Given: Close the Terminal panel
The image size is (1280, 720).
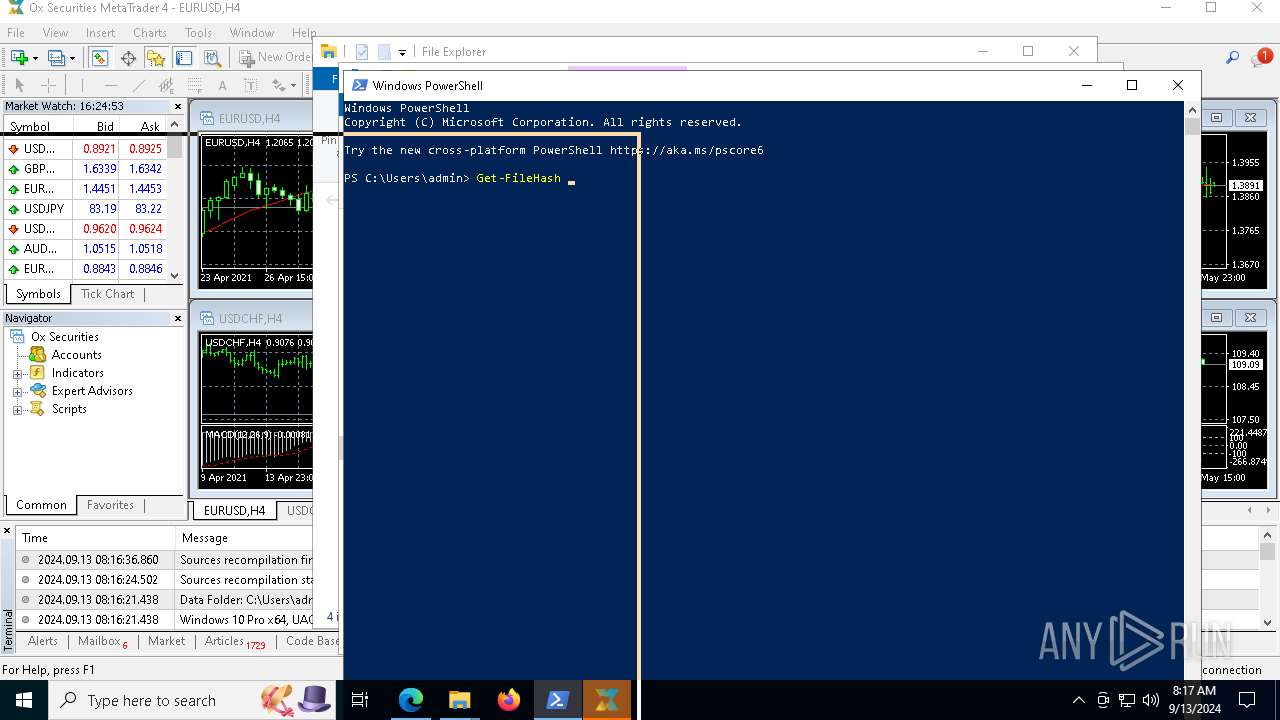Looking at the screenshot, I should pos(7,531).
